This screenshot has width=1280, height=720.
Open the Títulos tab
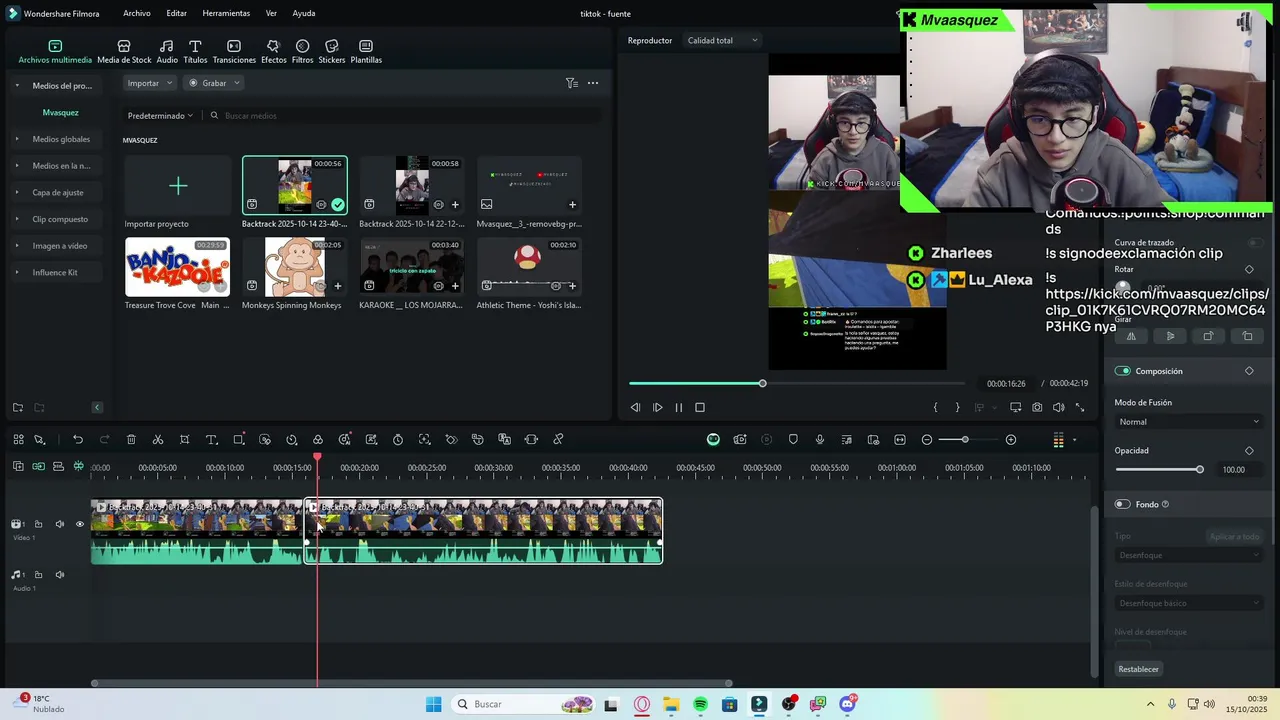[x=195, y=52]
